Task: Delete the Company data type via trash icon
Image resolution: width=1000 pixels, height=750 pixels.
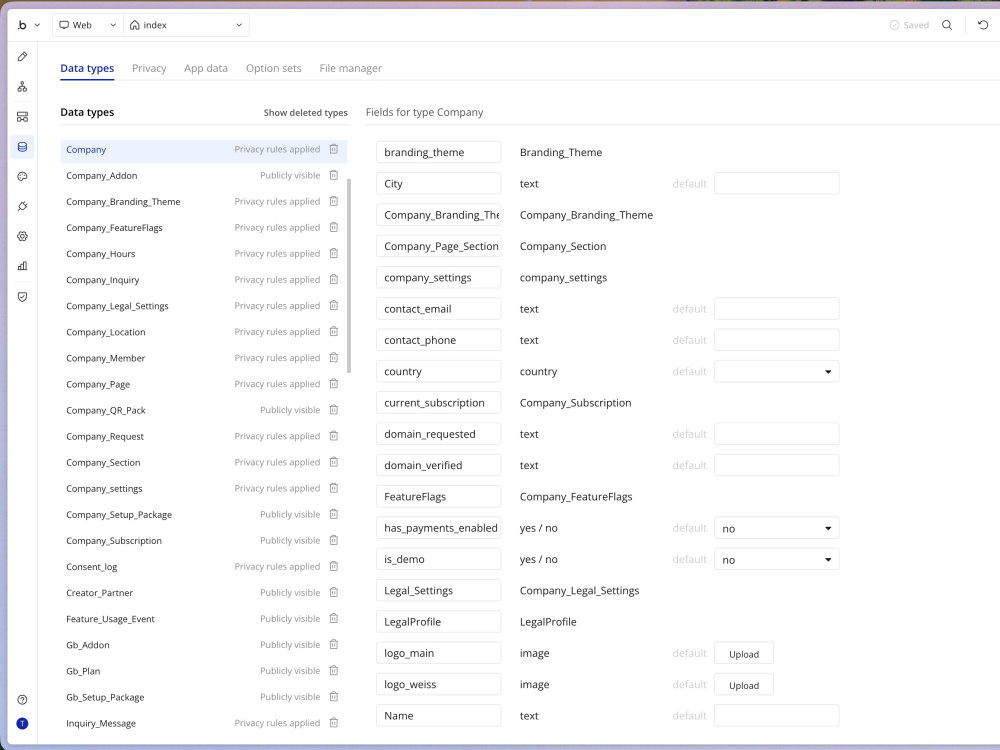Action: (x=334, y=149)
